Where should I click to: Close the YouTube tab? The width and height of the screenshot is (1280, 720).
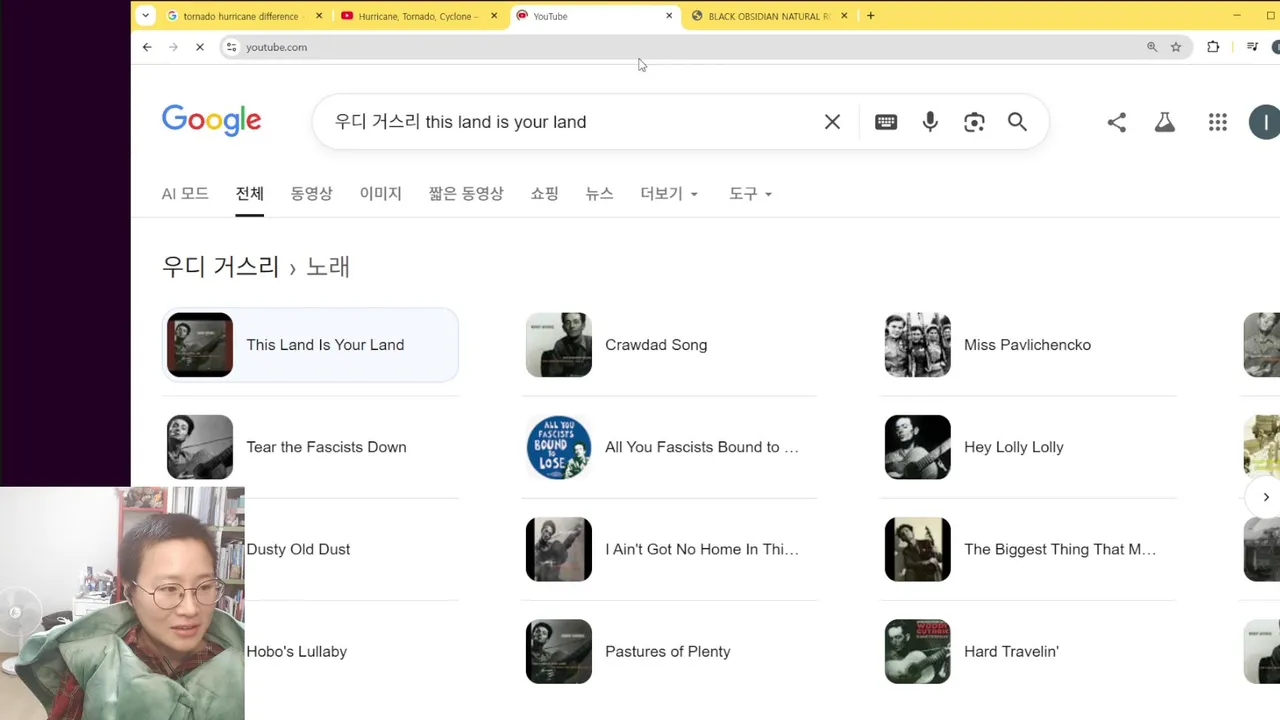click(x=669, y=16)
